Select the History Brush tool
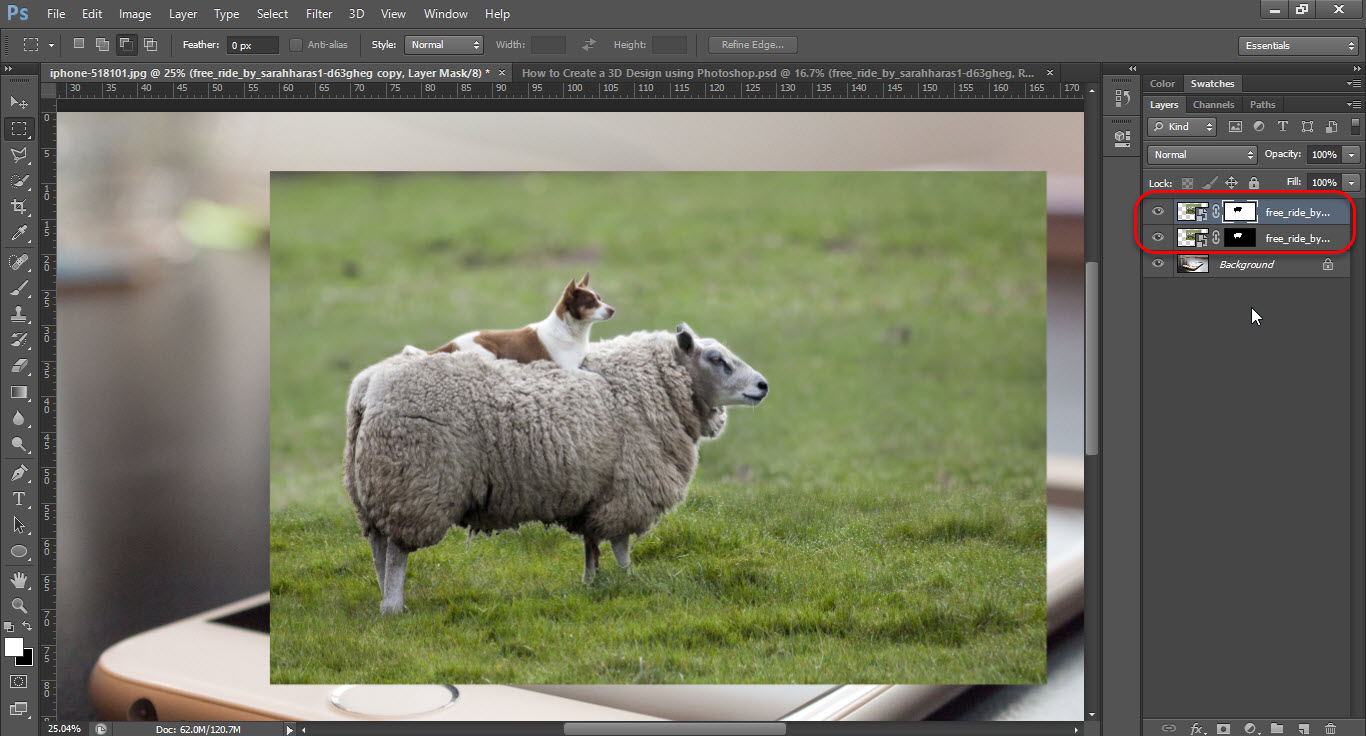This screenshot has height=736, width=1366. [x=19, y=340]
